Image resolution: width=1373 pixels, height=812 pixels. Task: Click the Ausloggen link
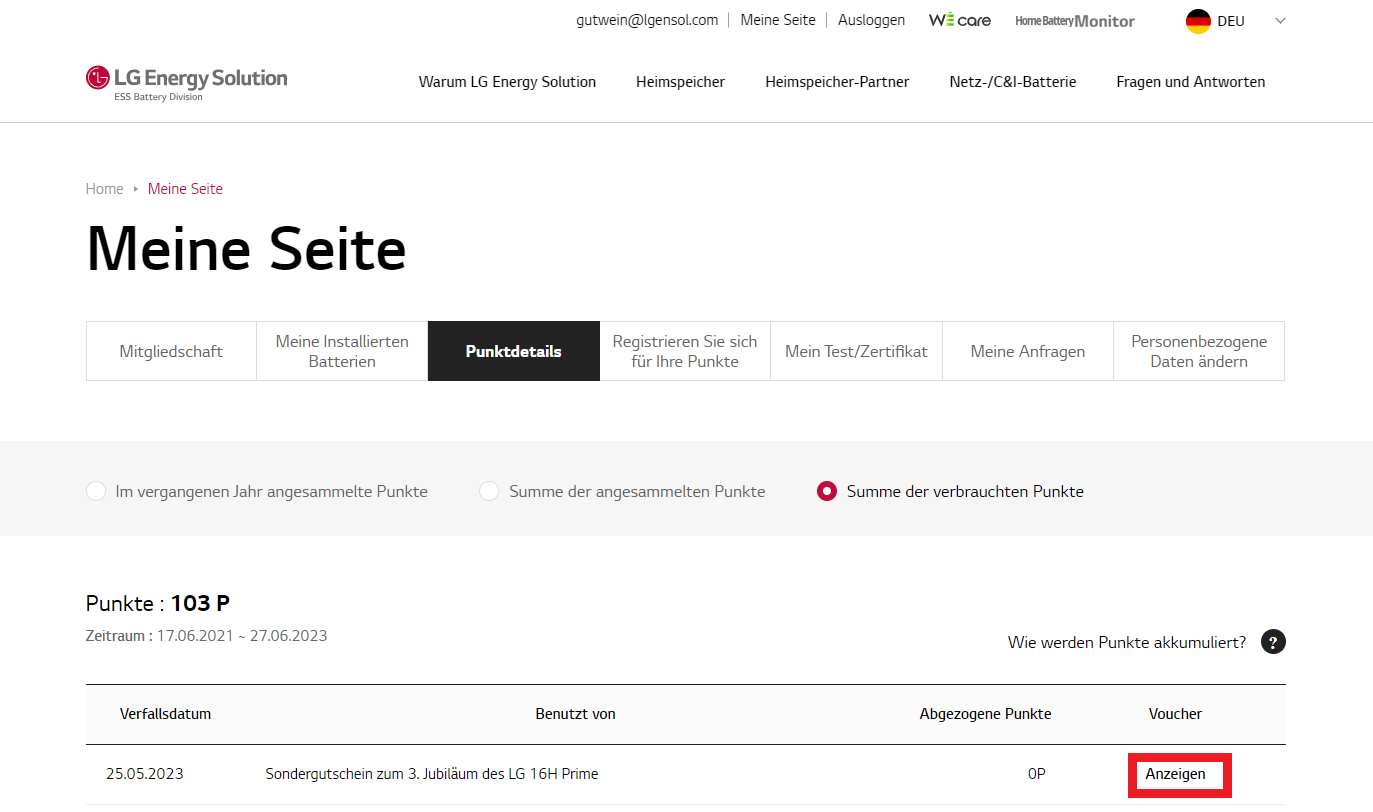pyautogui.click(x=871, y=20)
